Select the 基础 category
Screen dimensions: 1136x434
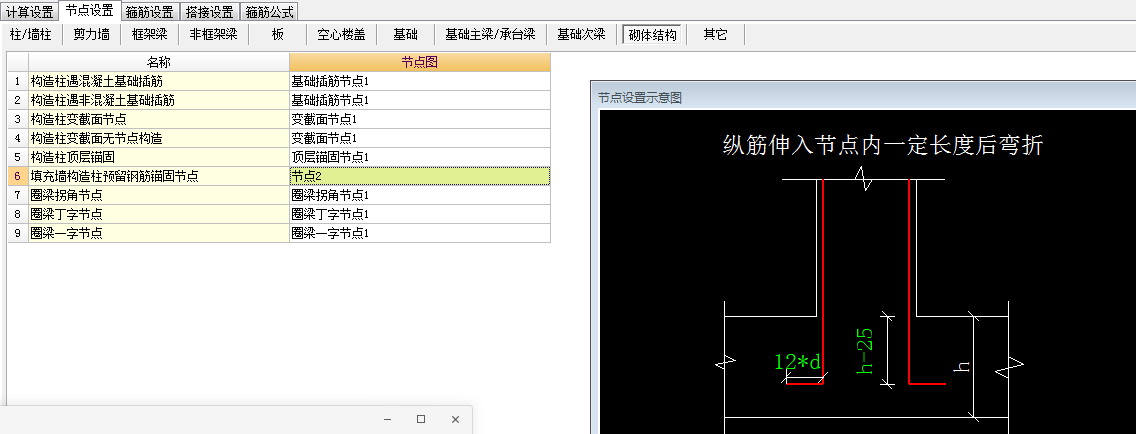tap(406, 34)
